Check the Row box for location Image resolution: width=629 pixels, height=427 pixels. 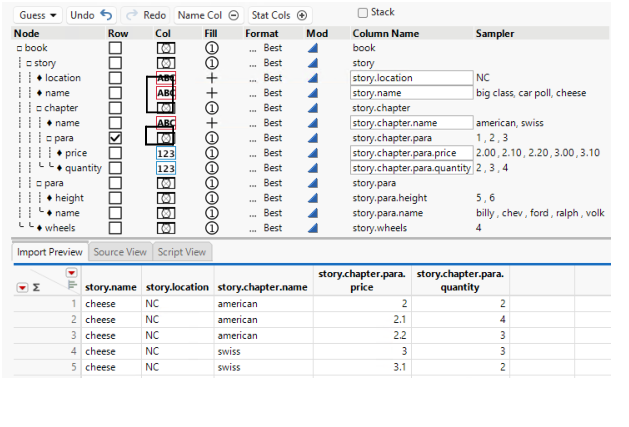[x=115, y=78]
